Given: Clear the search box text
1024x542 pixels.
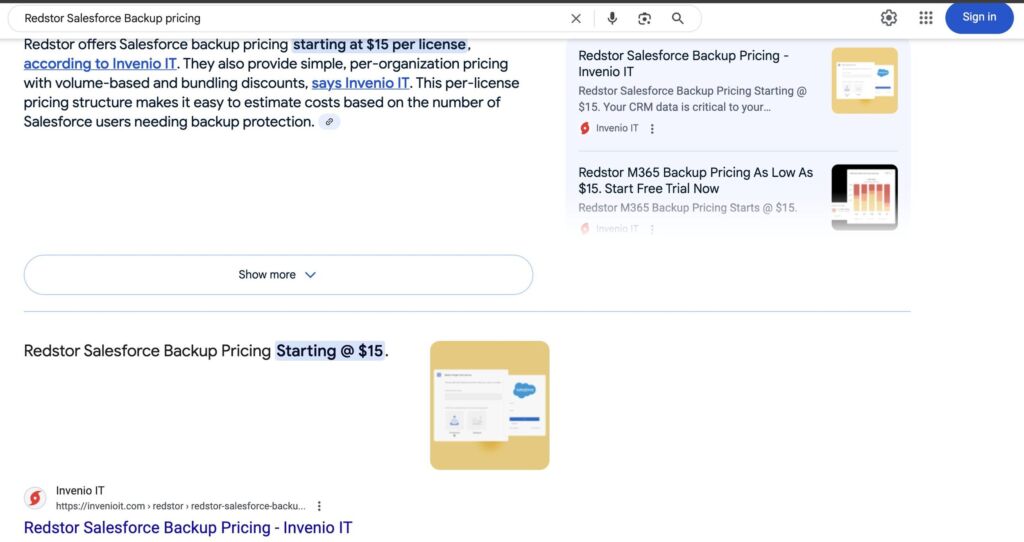Looking at the screenshot, I should click(576, 18).
